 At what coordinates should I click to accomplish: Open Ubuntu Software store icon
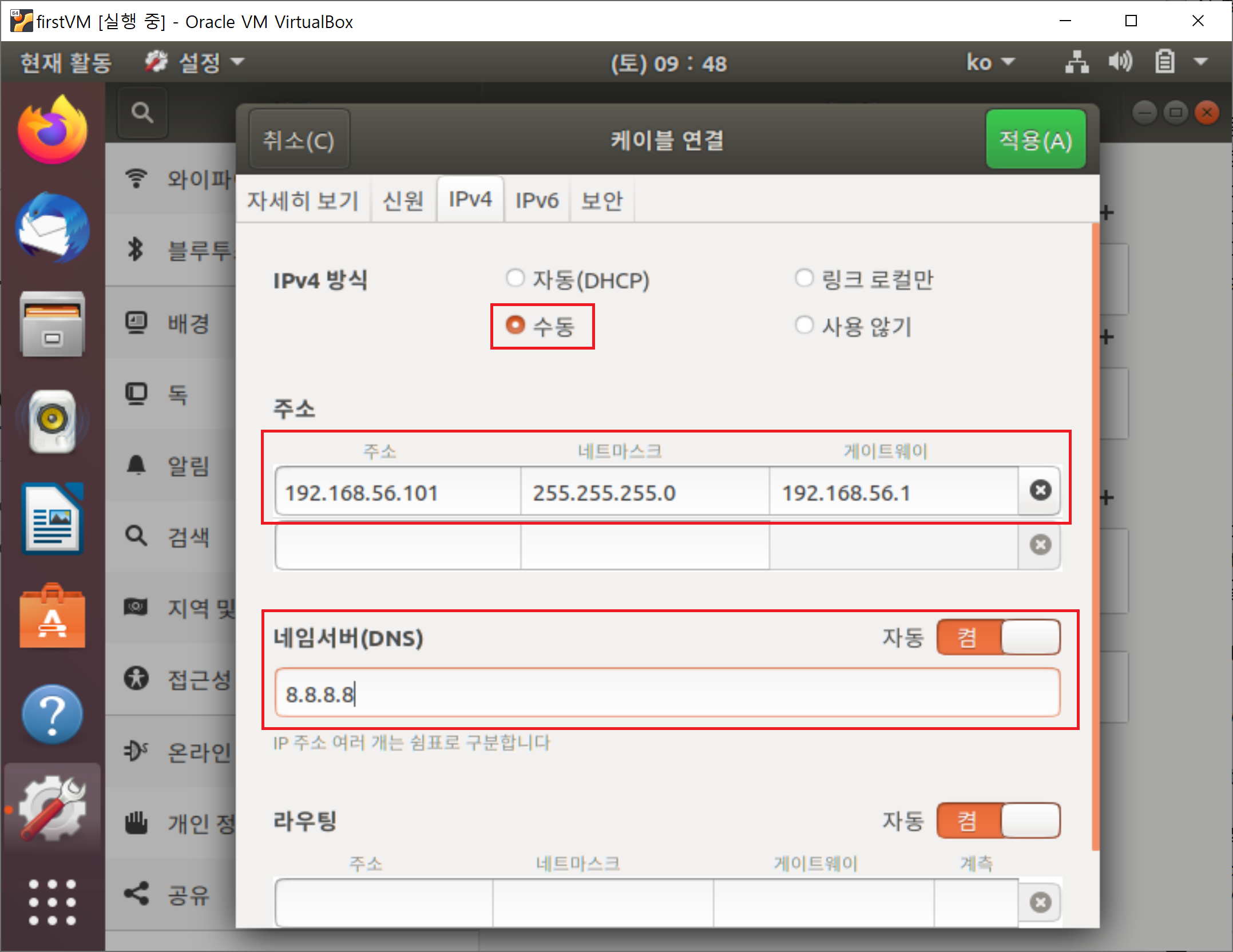(53, 617)
